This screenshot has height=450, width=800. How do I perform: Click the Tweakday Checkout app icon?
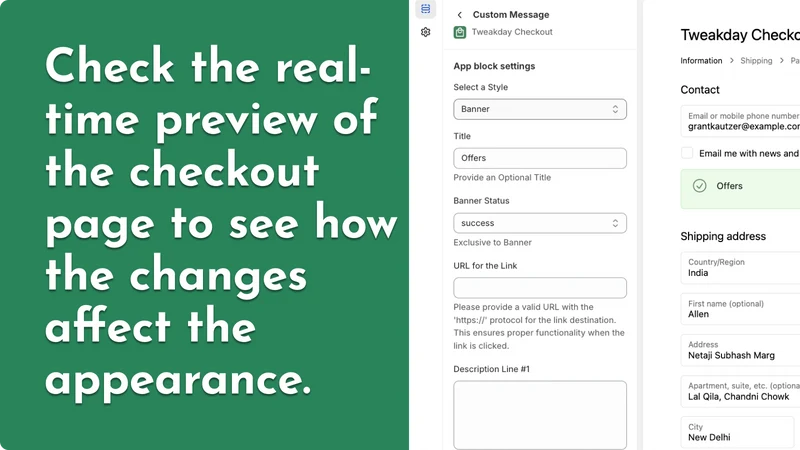(460, 32)
